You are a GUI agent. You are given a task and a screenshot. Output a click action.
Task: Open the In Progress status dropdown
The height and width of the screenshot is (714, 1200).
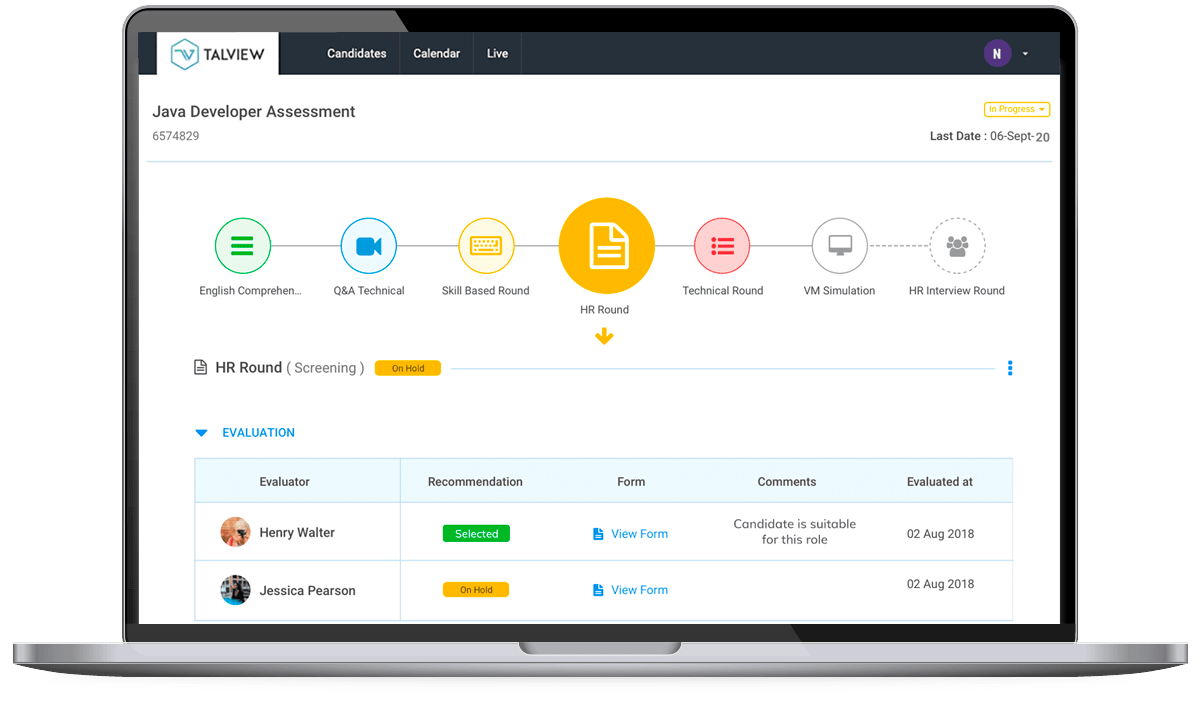point(1016,110)
